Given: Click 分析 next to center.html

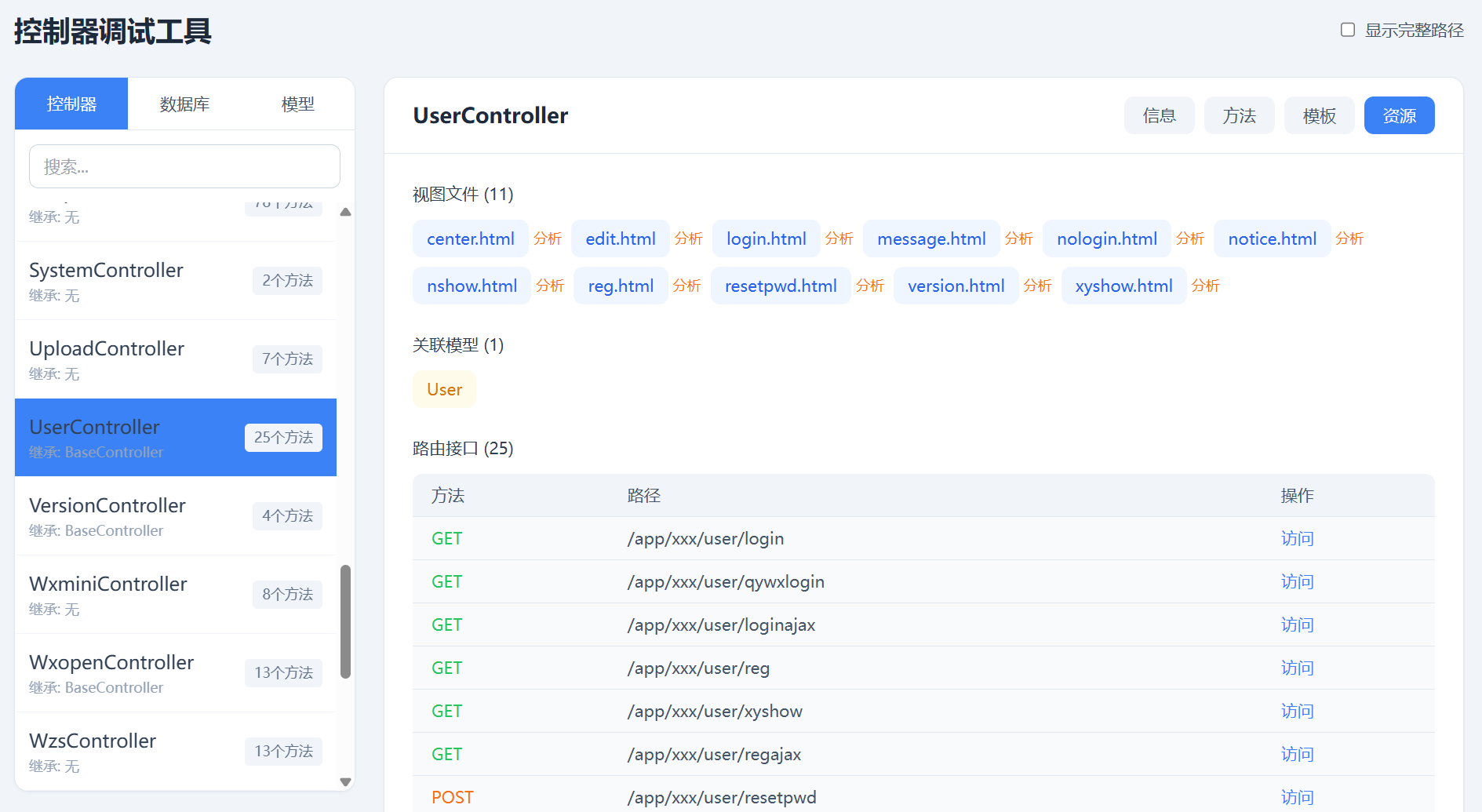Looking at the screenshot, I should tap(548, 239).
